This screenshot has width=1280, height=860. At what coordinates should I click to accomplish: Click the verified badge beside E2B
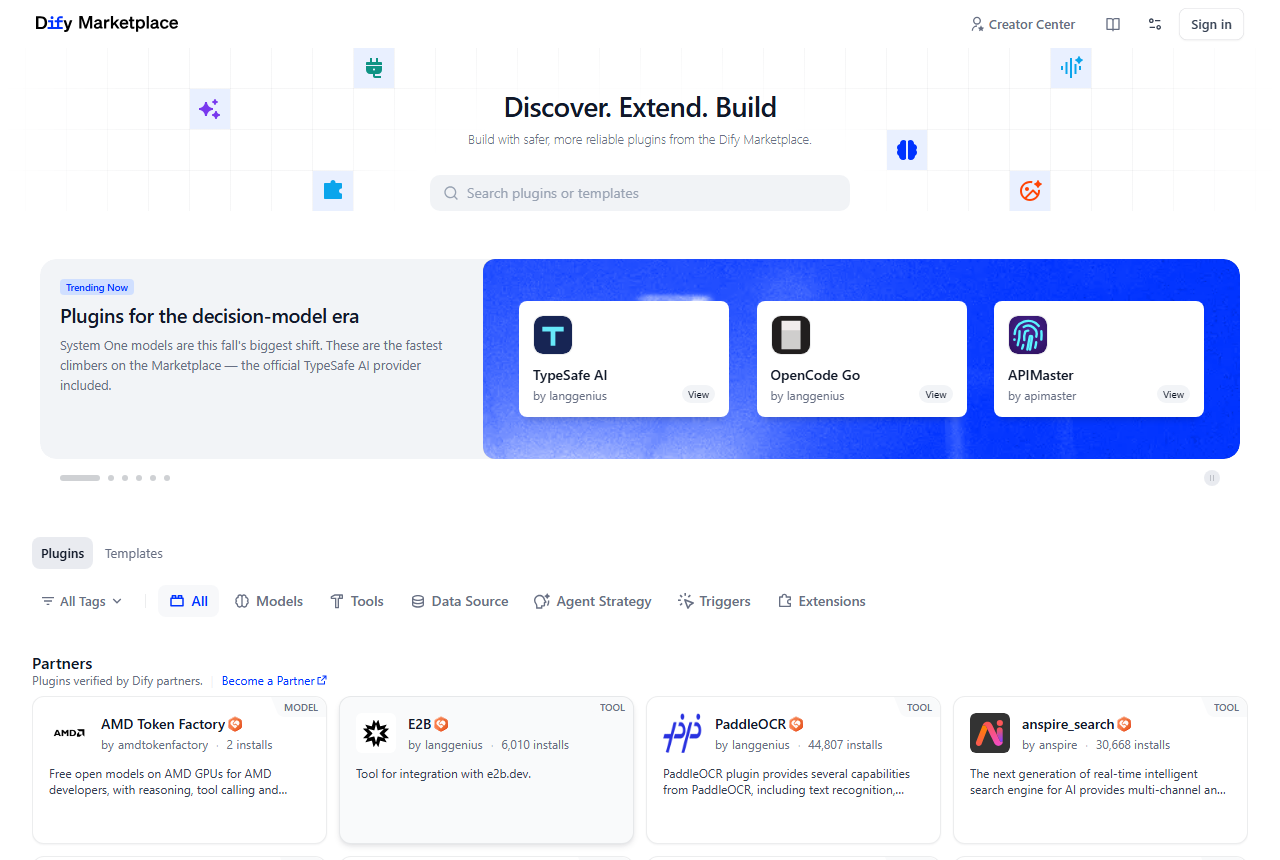pyautogui.click(x=441, y=724)
